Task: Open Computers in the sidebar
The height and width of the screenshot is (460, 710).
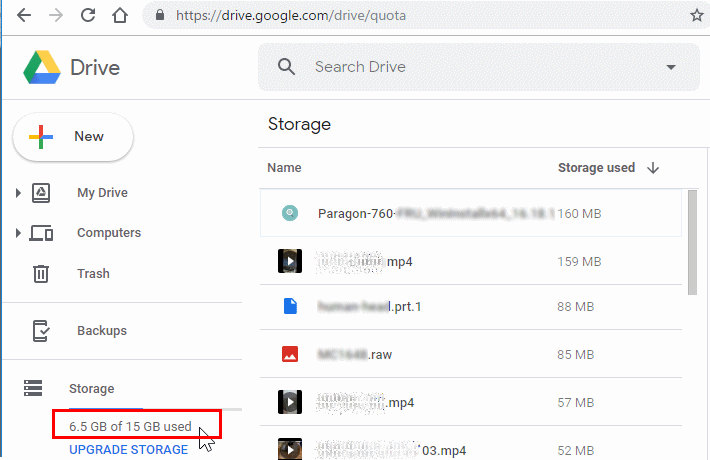Action: (x=109, y=233)
